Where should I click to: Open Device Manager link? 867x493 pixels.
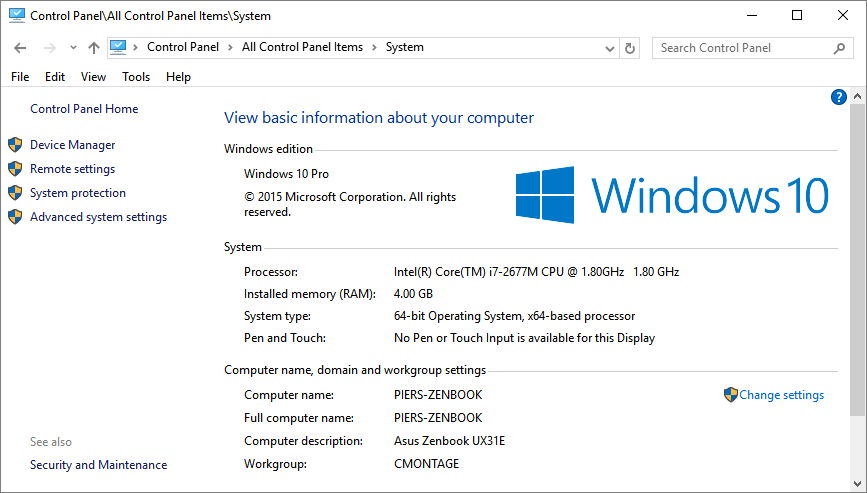72,145
